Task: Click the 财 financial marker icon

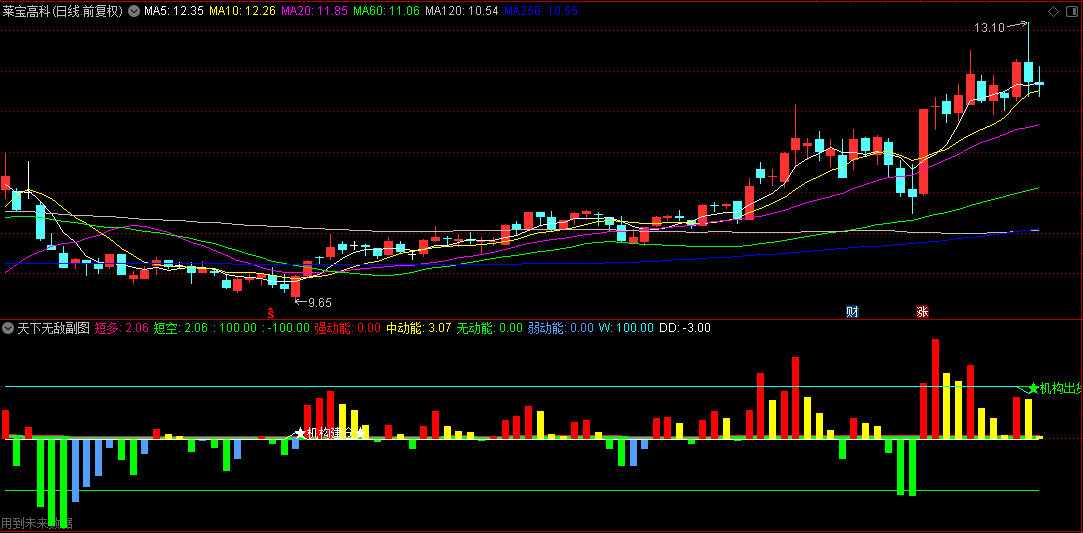Action: pos(852,311)
